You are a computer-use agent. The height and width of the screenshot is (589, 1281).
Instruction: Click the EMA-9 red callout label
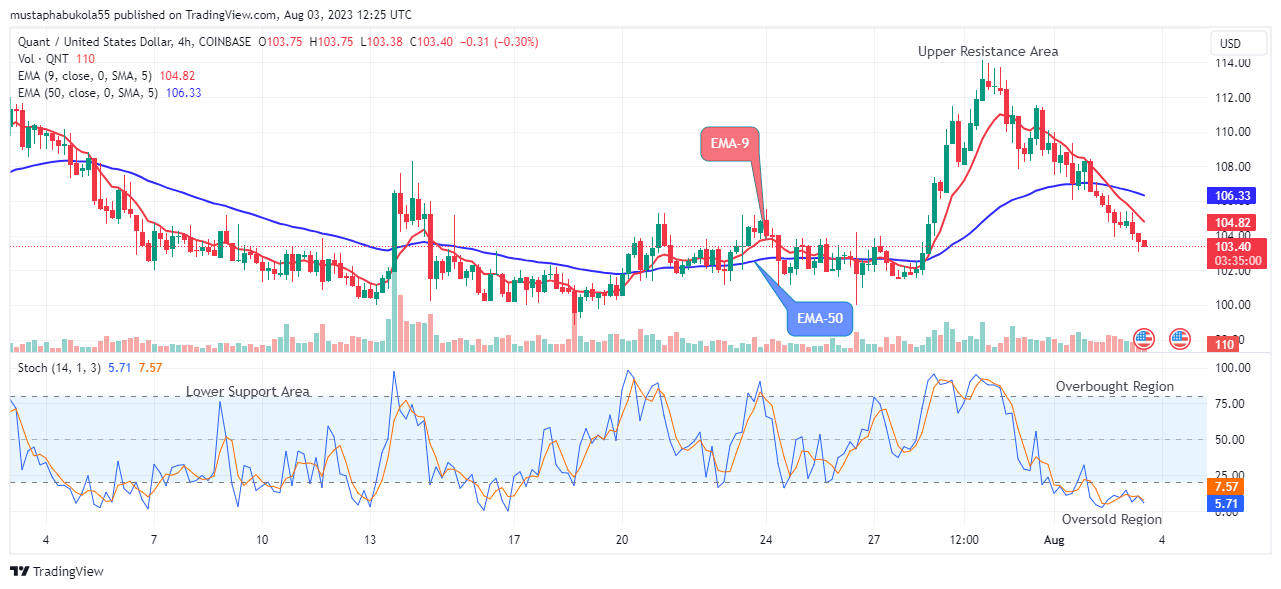coord(730,144)
